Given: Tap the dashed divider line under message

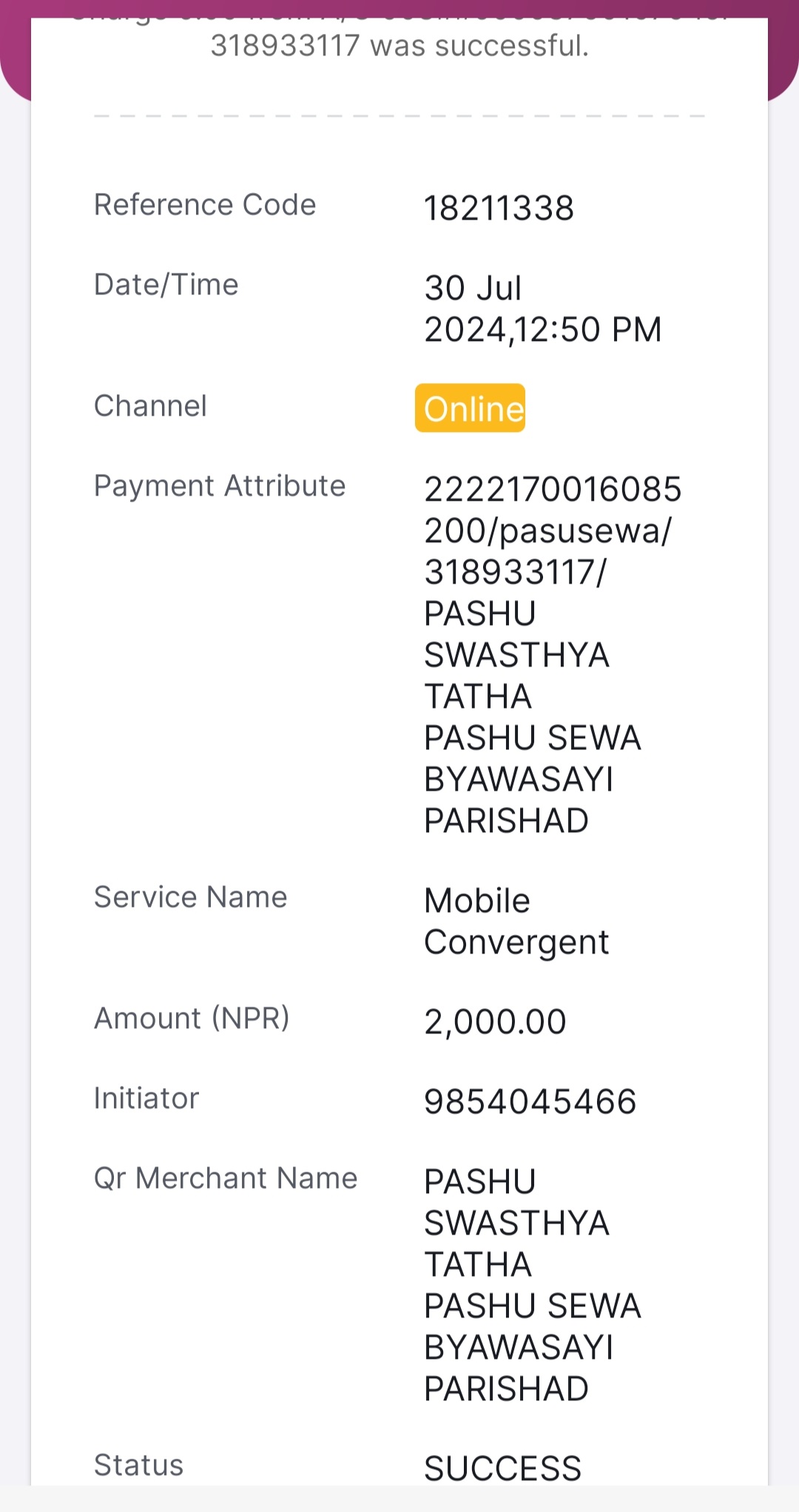Looking at the screenshot, I should (399, 116).
